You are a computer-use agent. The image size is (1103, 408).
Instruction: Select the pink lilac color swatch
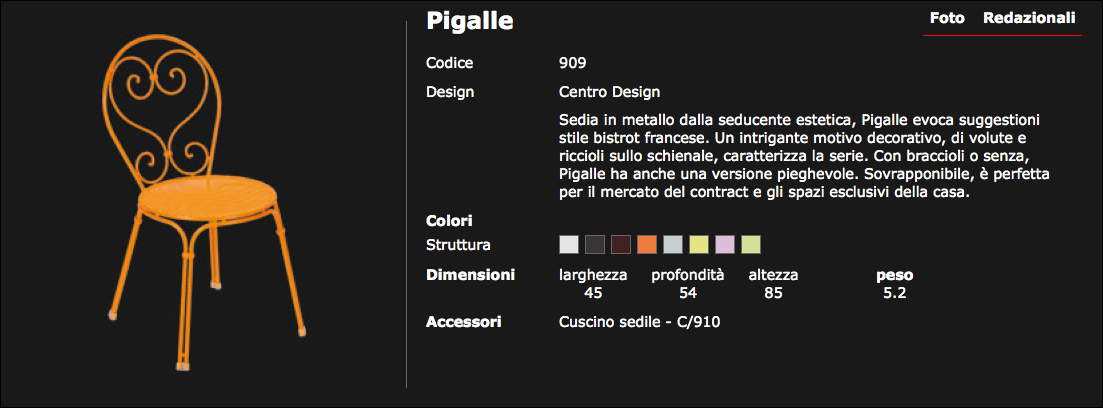click(725, 245)
